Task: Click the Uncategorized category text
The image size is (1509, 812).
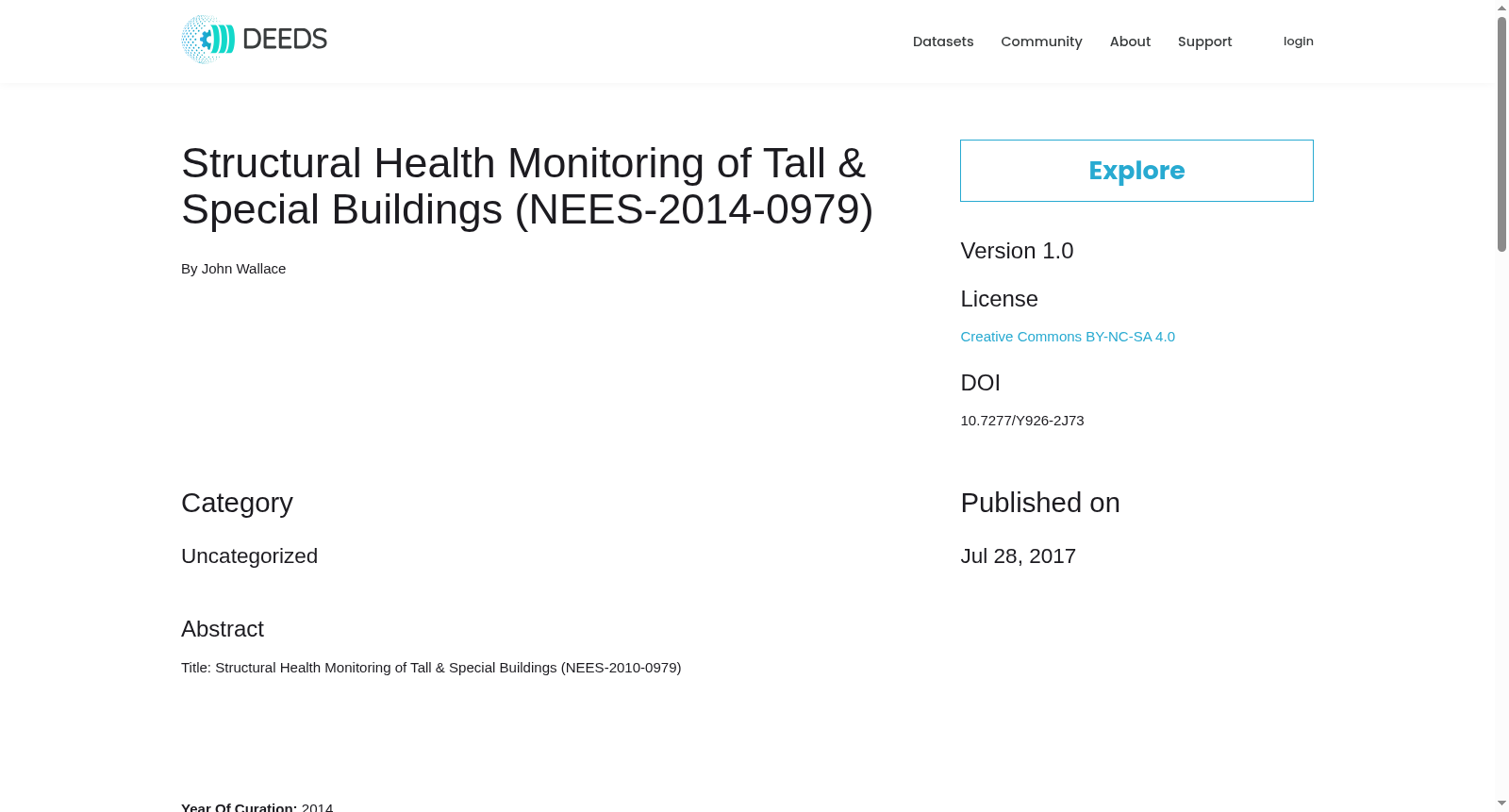Action: 249,556
